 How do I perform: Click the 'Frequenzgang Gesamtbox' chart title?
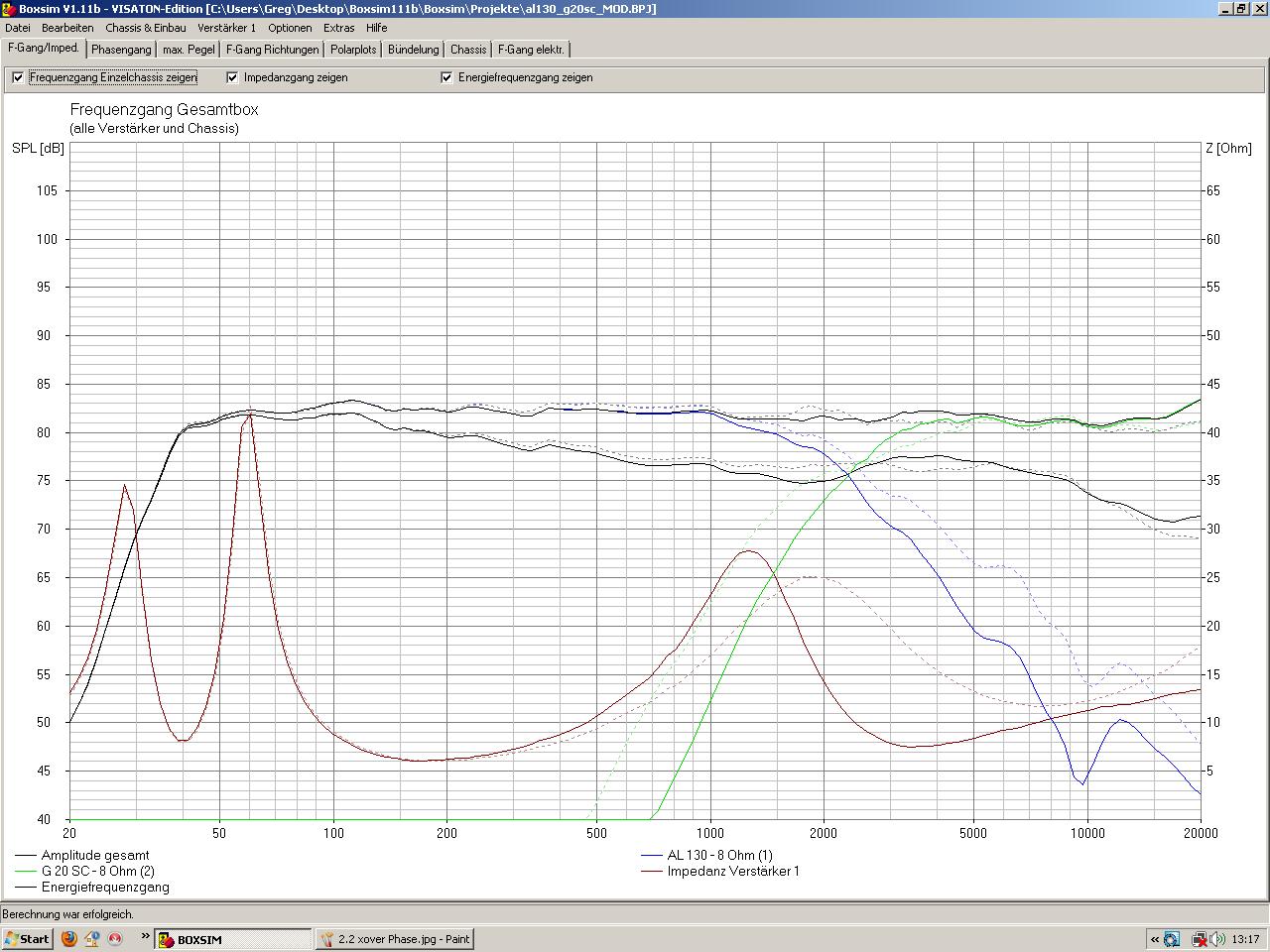tap(164, 109)
